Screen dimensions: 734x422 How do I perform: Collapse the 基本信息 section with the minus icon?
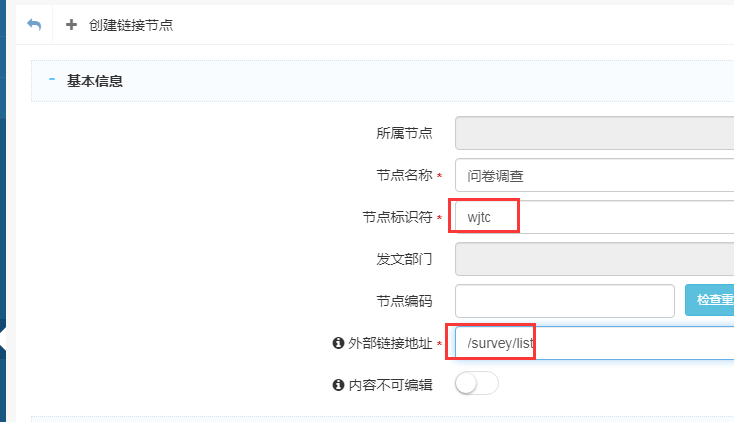click(x=51, y=80)
